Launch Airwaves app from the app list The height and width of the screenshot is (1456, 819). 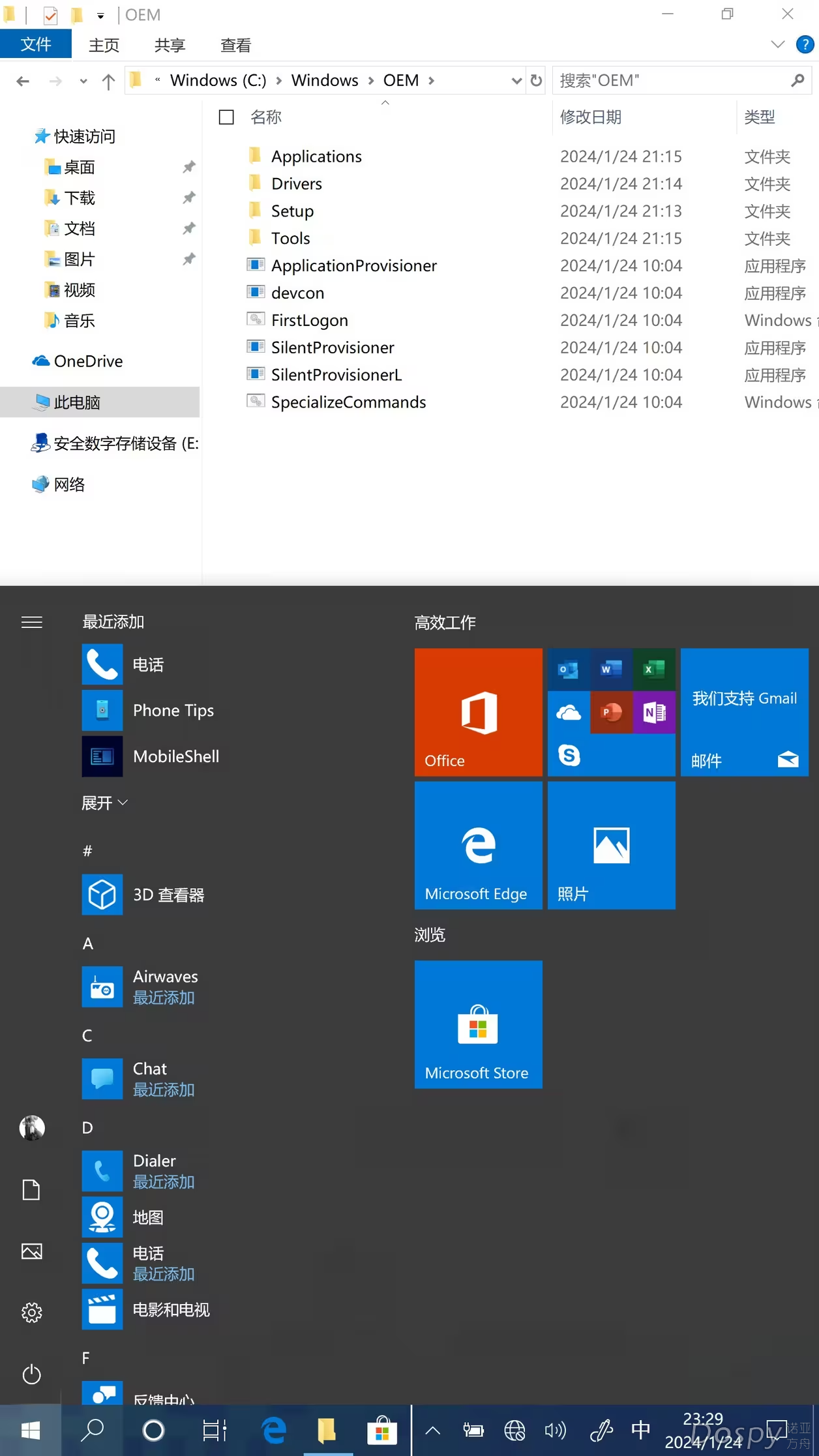pyautogui.click(x=165, y=986)
